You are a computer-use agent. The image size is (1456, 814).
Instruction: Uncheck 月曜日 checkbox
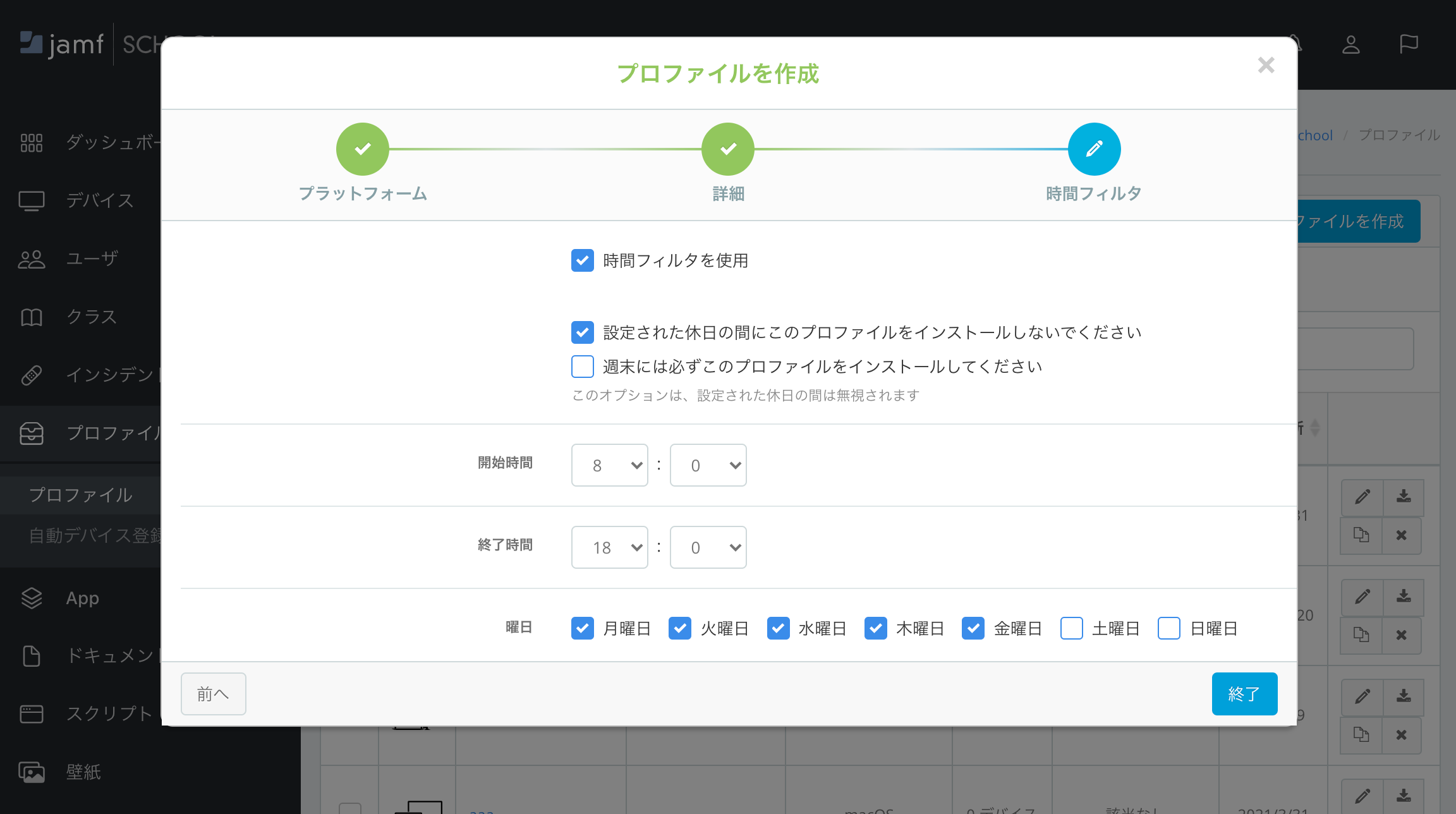pyautogui.click(x=583, y=628)
